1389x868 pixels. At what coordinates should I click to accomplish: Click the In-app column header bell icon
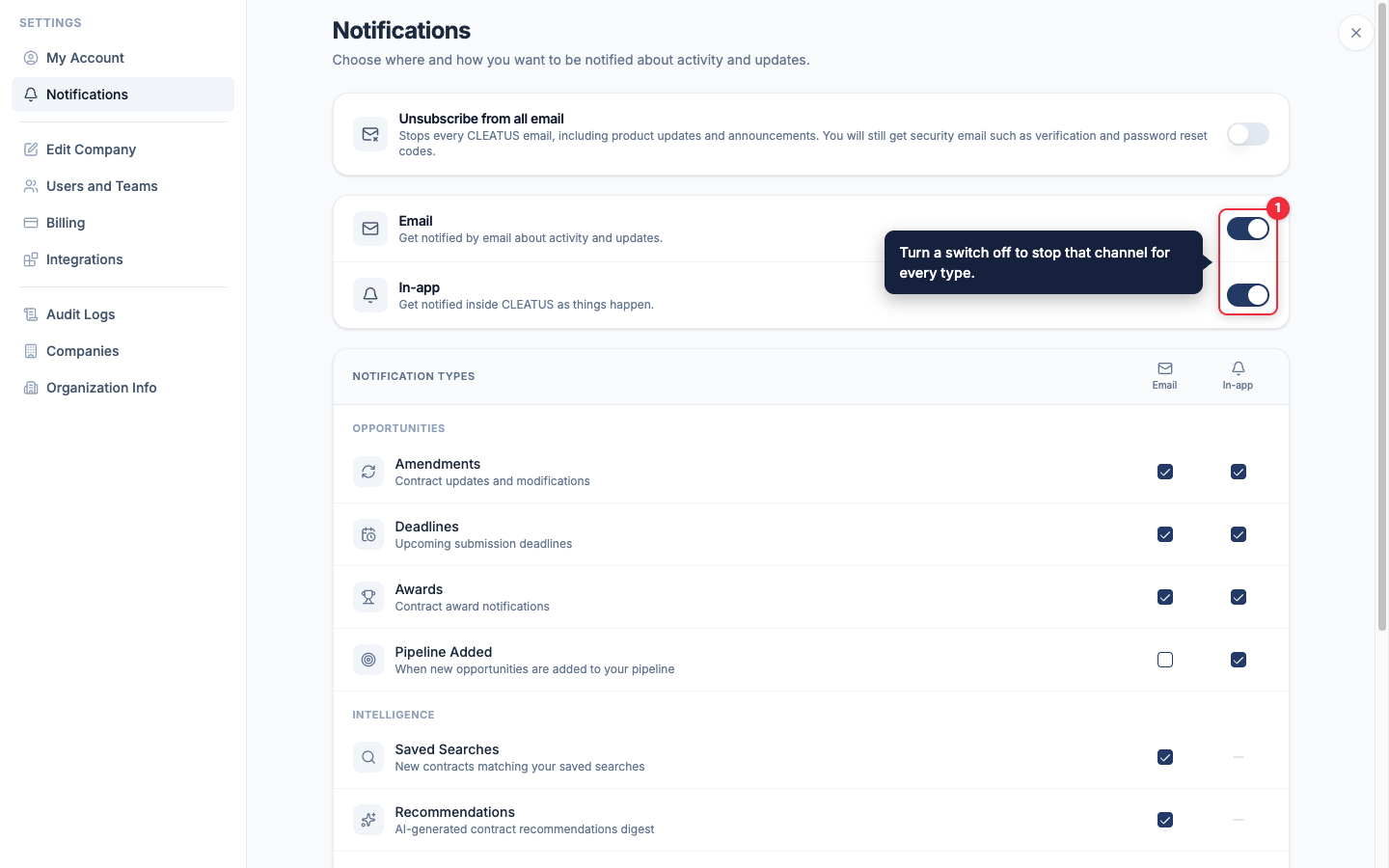(x=1239, y=368)
